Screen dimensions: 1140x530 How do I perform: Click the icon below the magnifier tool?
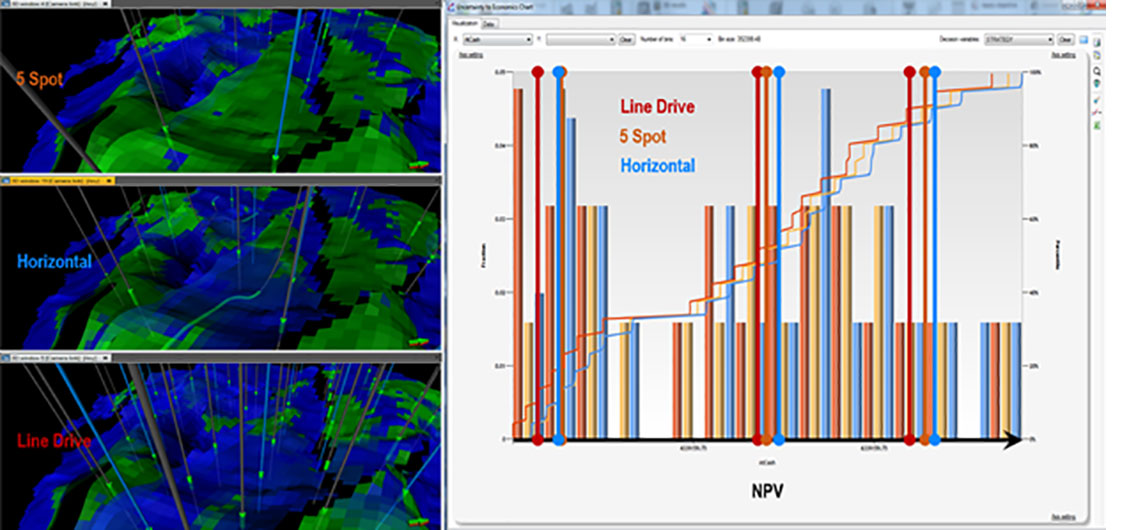1098,86
